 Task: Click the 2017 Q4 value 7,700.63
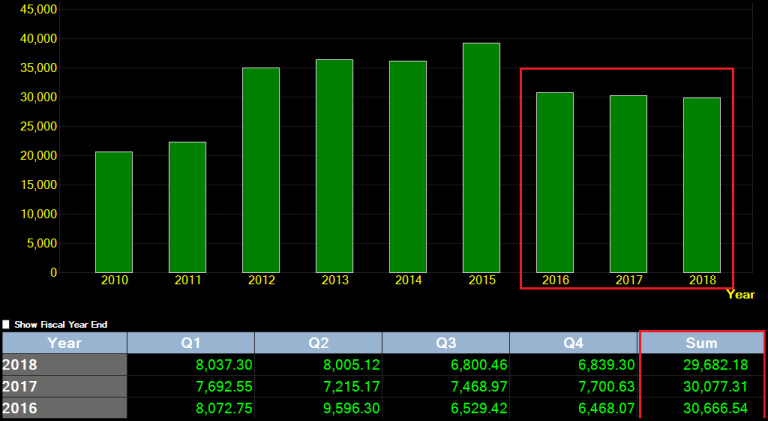(x=606, y=387)
